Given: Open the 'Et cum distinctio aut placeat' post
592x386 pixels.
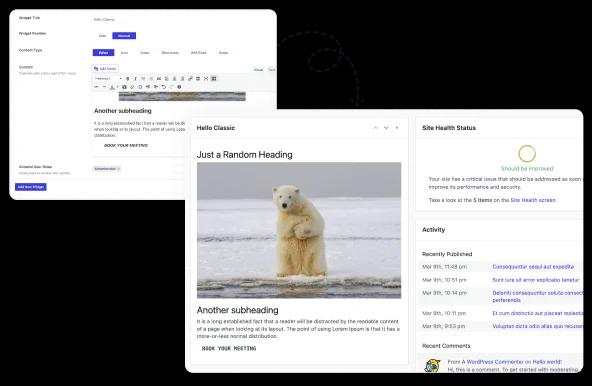Looking at the screenshot, I should point(538,313).
